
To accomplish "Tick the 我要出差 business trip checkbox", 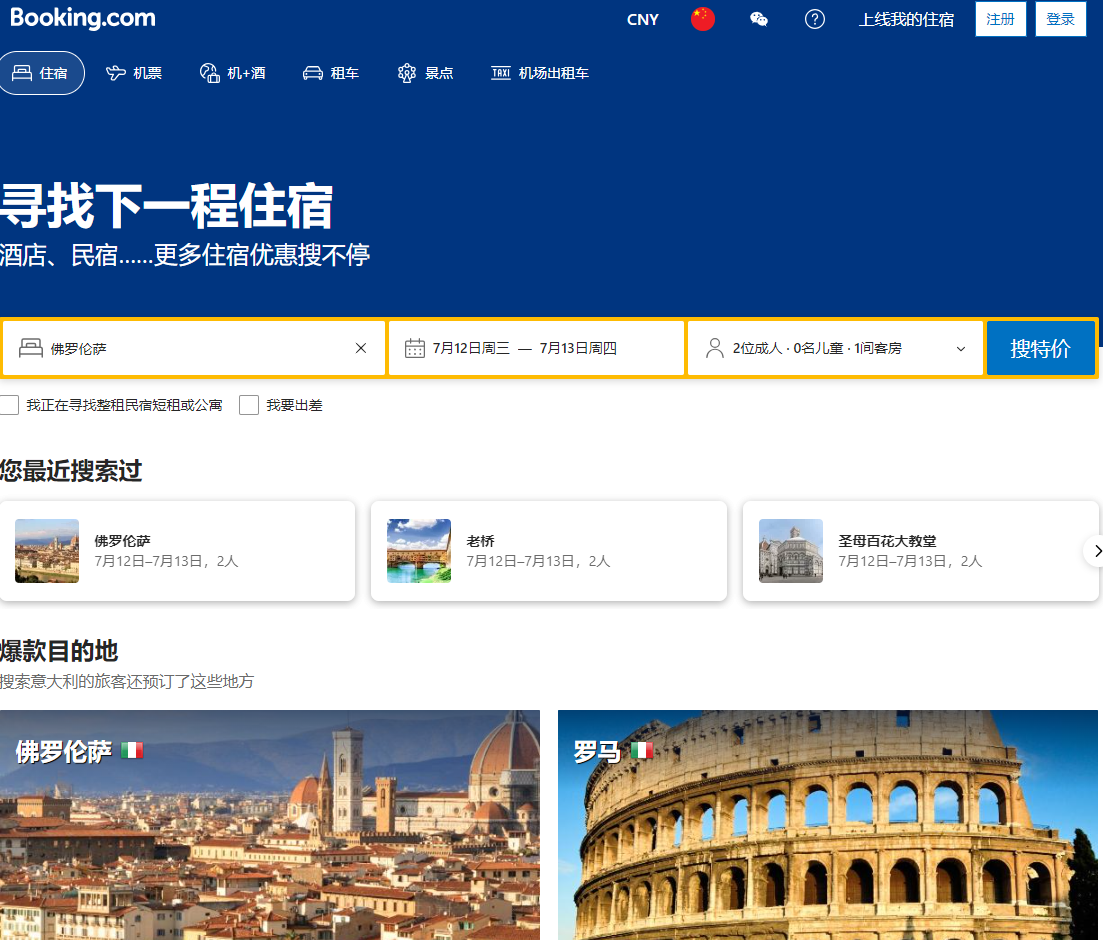I will [x=249, y=405].
